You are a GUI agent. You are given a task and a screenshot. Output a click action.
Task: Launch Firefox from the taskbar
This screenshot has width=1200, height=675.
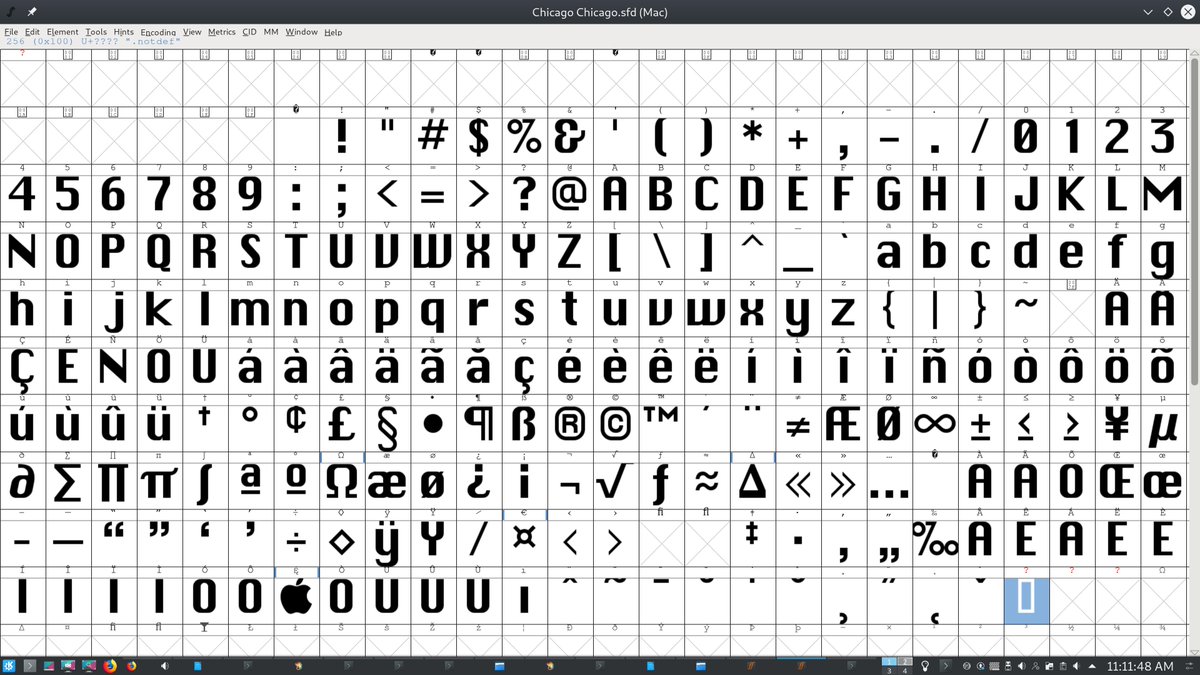pos(110,665)
